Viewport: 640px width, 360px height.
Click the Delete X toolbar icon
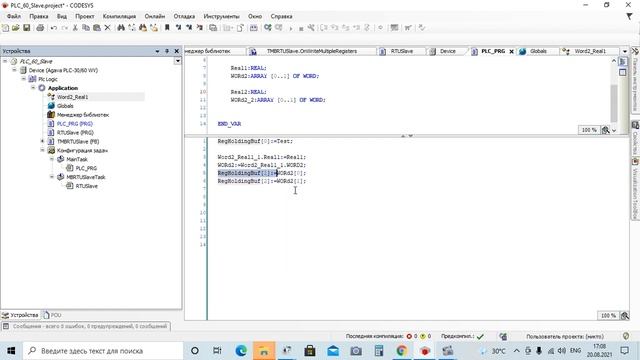click(x=107, y=28)
